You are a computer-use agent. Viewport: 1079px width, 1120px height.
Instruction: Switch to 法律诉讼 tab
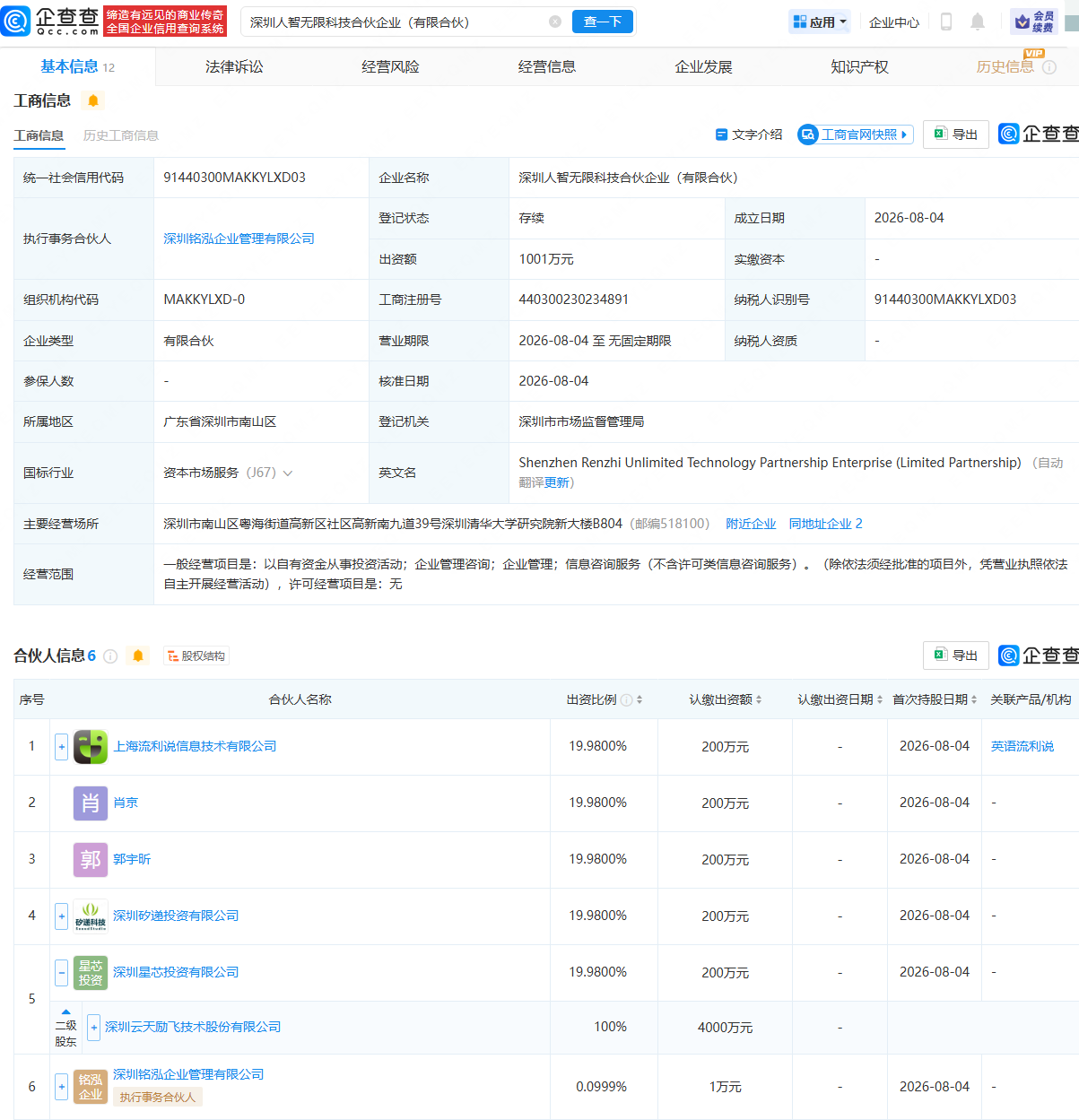234,66
